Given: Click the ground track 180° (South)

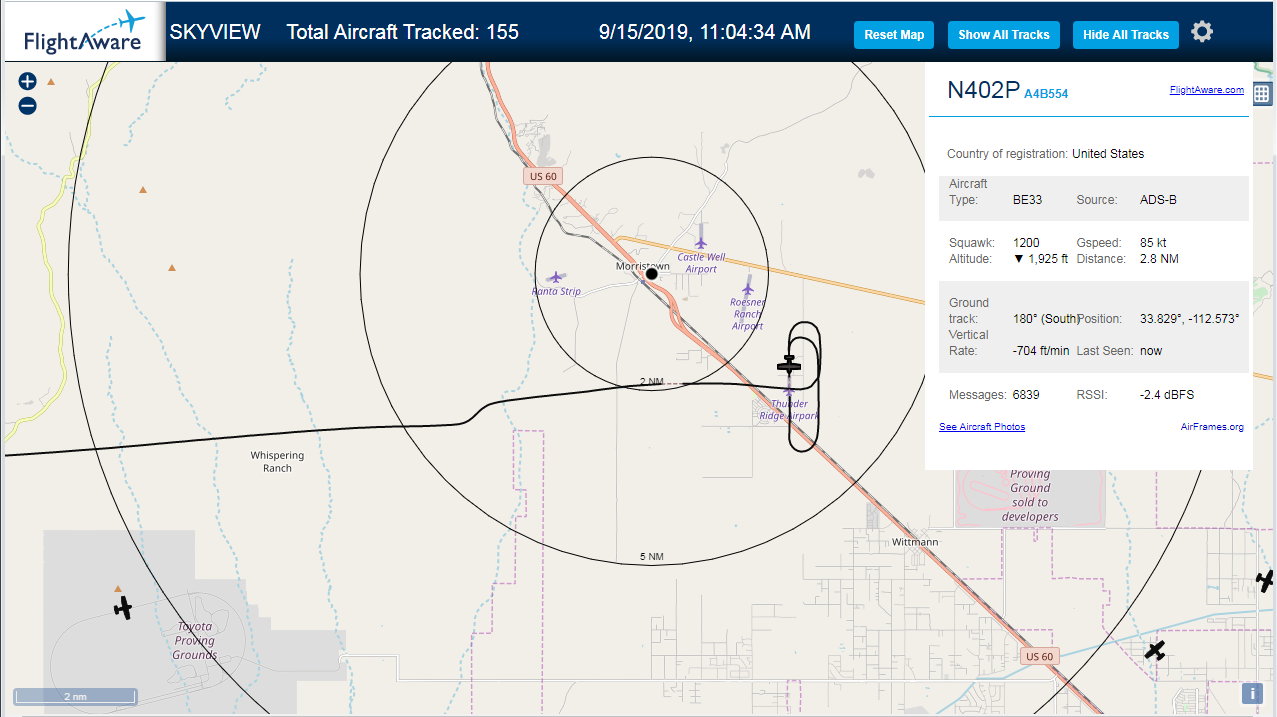Looking at the screenshot, I should [1046, 319].
